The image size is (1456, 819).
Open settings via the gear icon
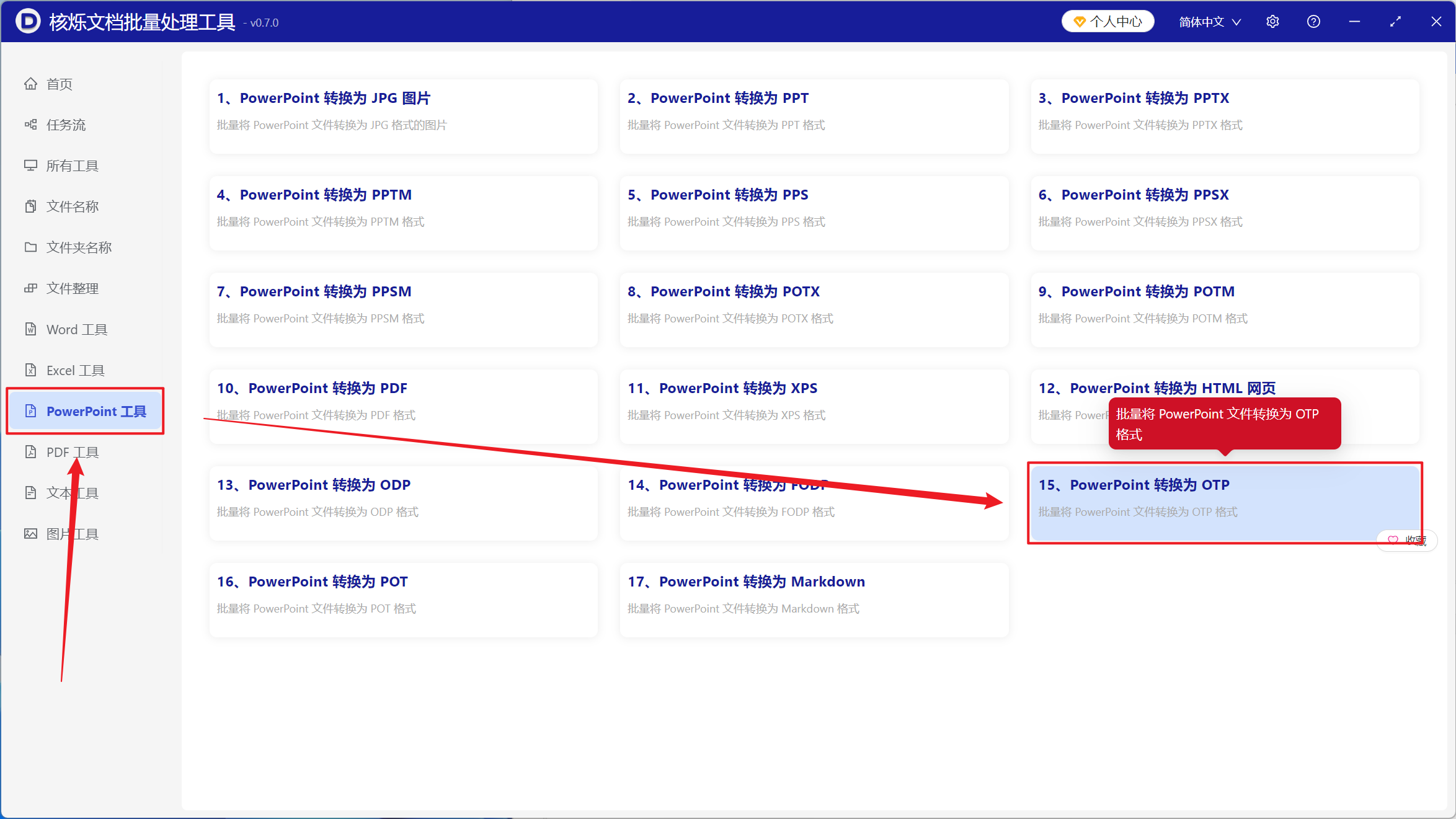(x=1272, y=22)
